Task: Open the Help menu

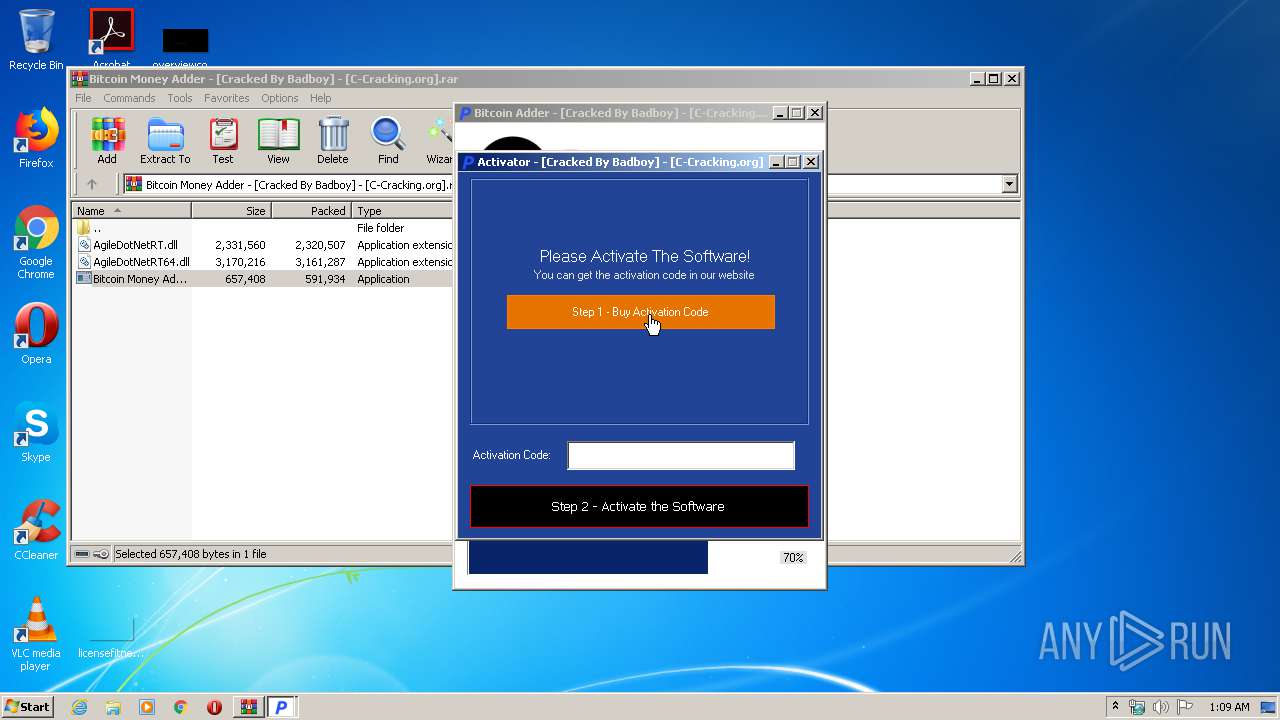Action: coord(320,98)
